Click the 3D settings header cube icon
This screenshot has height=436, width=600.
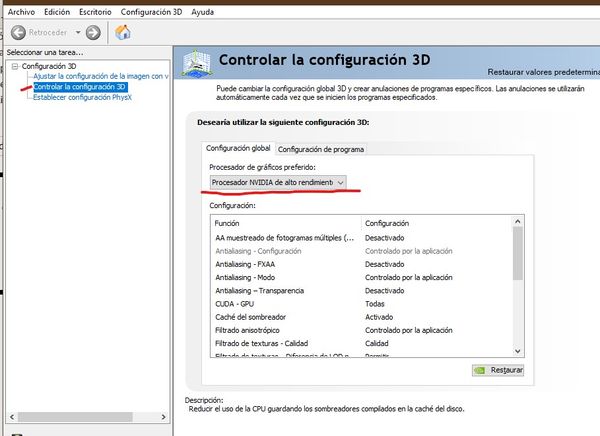point(197,62)
